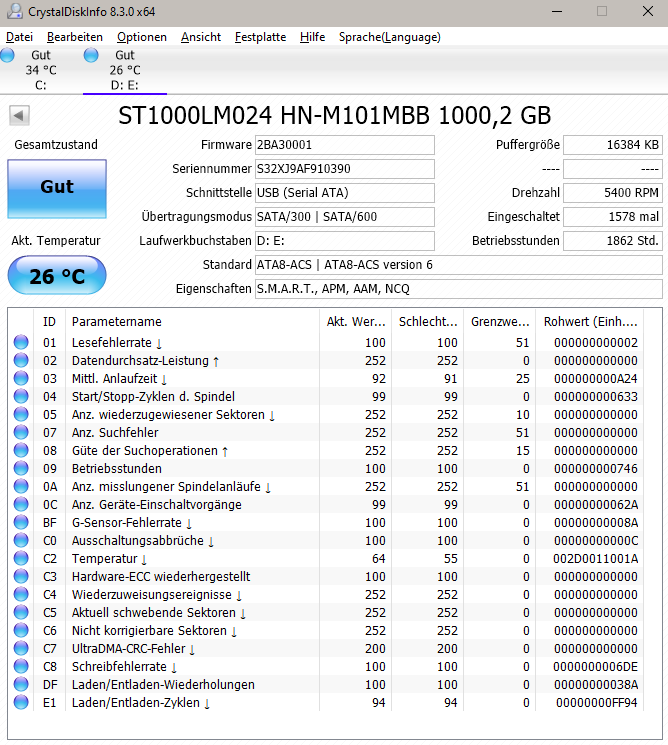The image size is (668, 745).
Task: Open the Optionen menu
Action: [142, 37]
